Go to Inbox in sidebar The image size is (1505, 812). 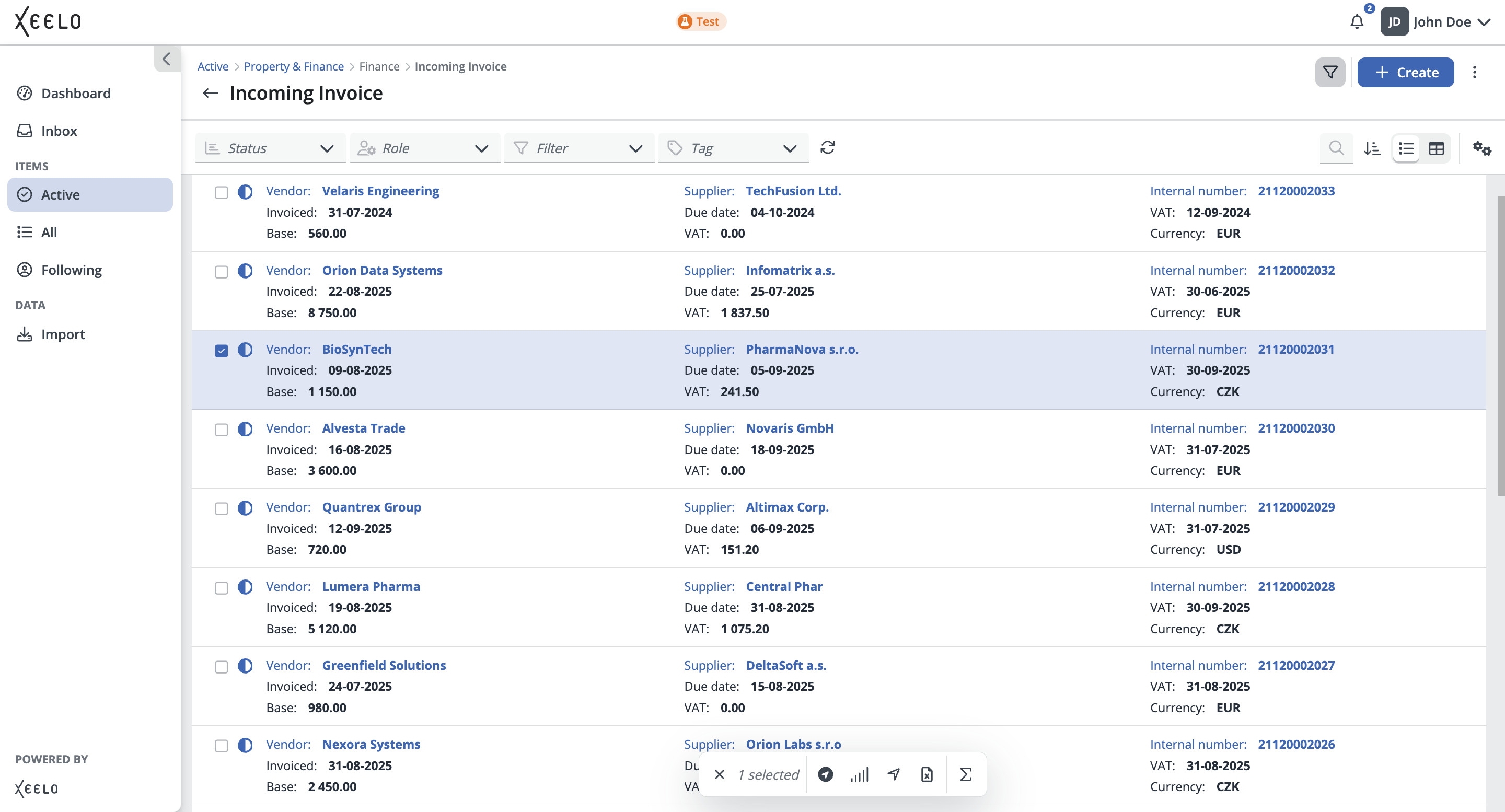59,131
